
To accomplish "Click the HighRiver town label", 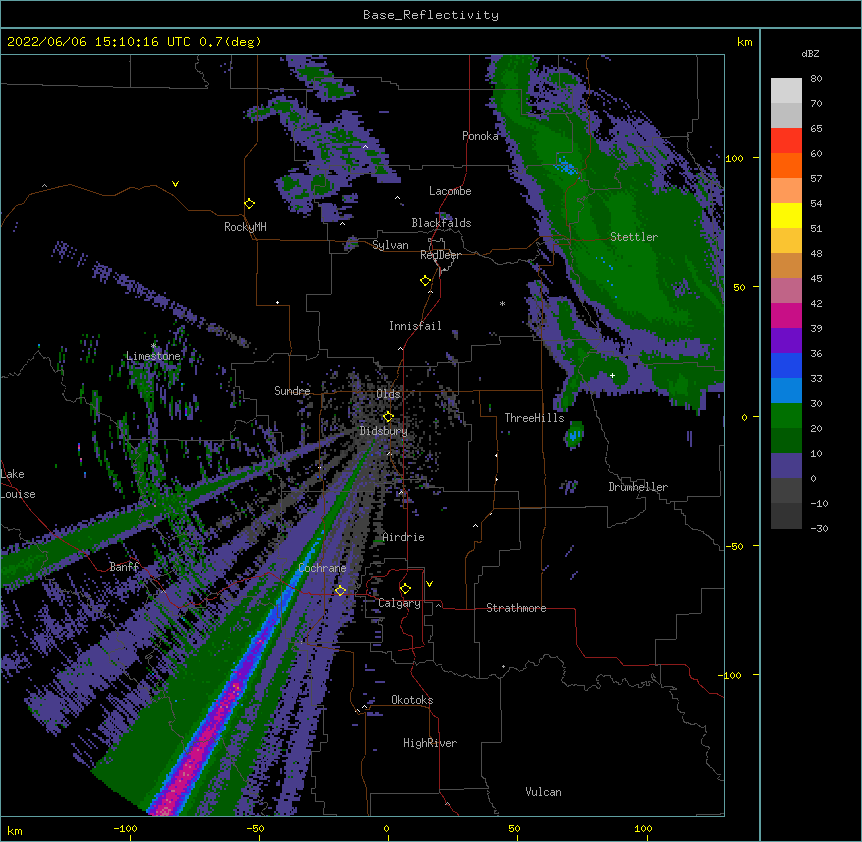I will [x=430, y=743].
